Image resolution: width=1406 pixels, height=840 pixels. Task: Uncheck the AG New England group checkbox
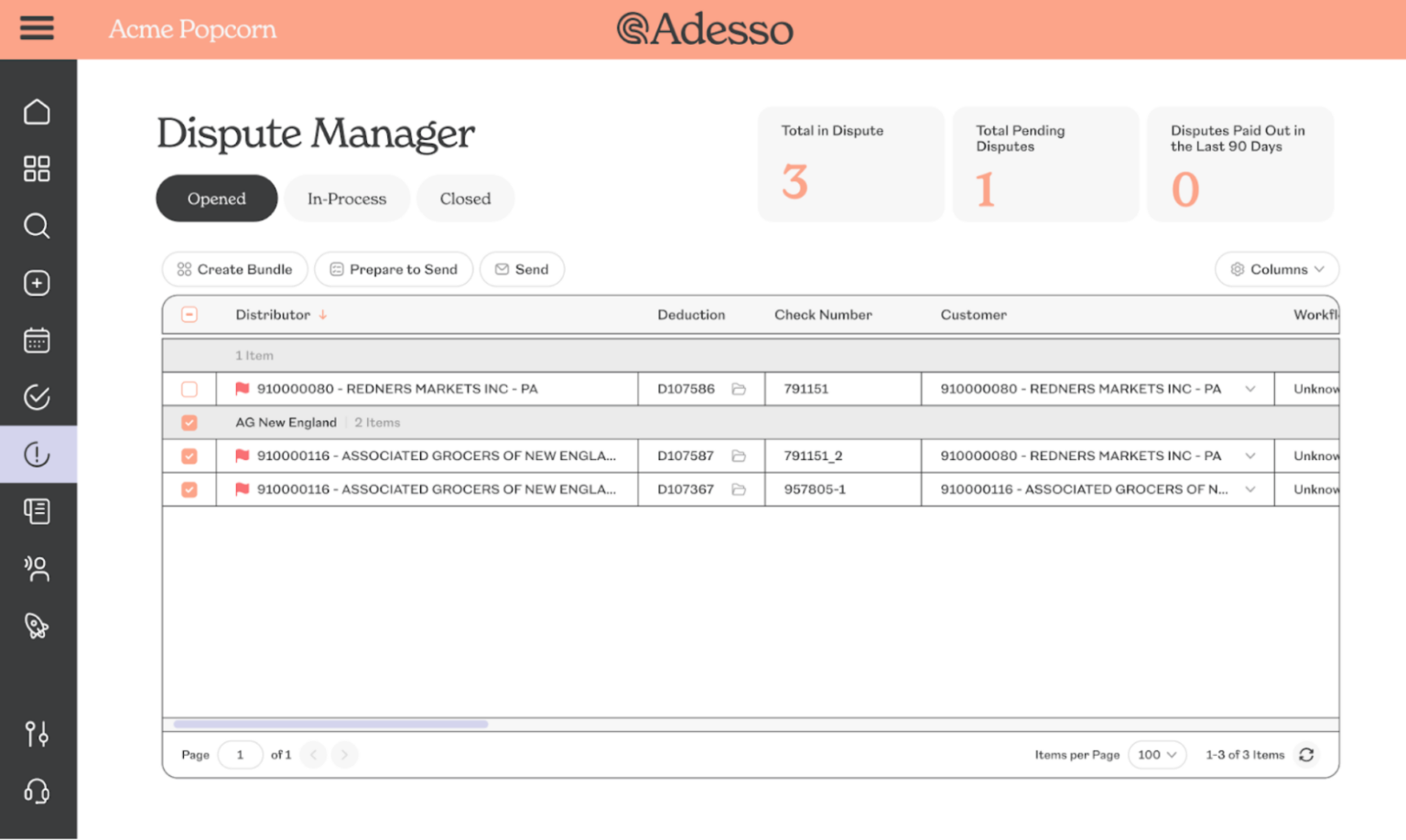click(189, 423)
